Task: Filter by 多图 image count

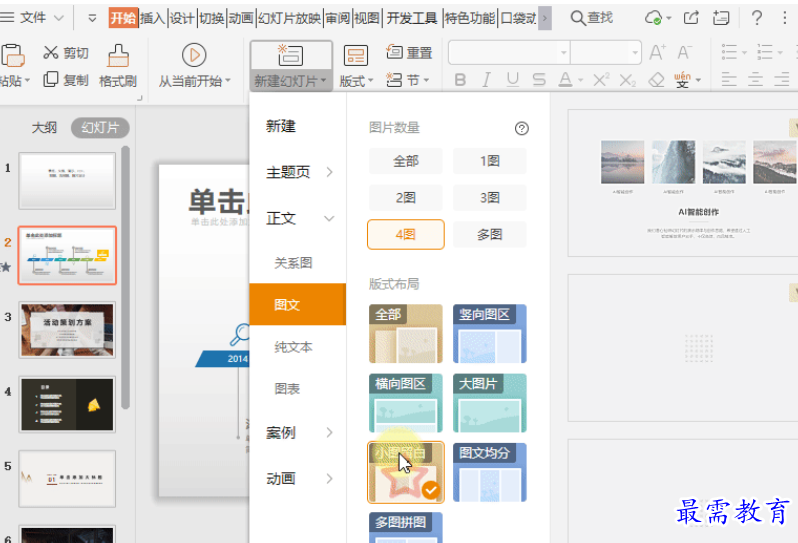Action: click(x=490, y=234)
